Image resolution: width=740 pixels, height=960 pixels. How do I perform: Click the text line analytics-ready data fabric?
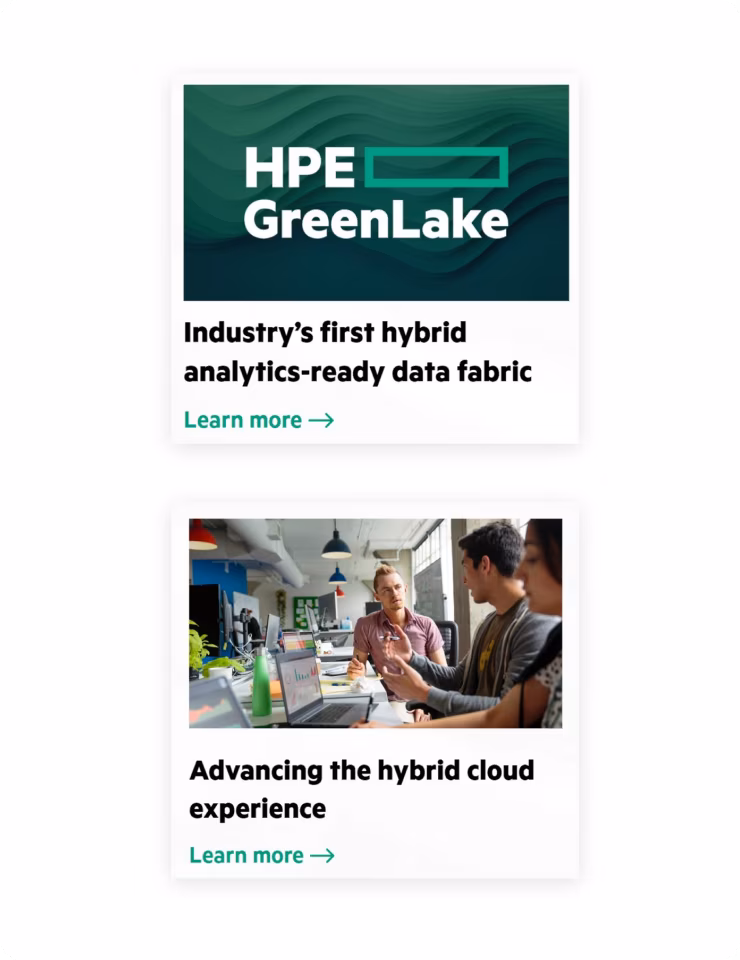pos(357,372)
